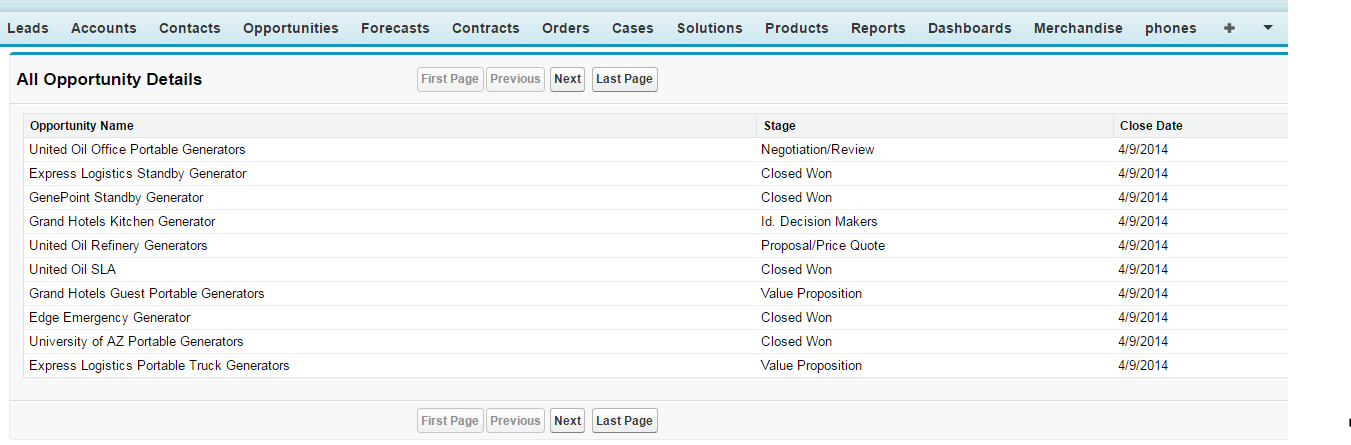The height and width of the screenshot is (445, 1351).
Task: Click the bottom Last Page button
Action: [x=625, y=421]
